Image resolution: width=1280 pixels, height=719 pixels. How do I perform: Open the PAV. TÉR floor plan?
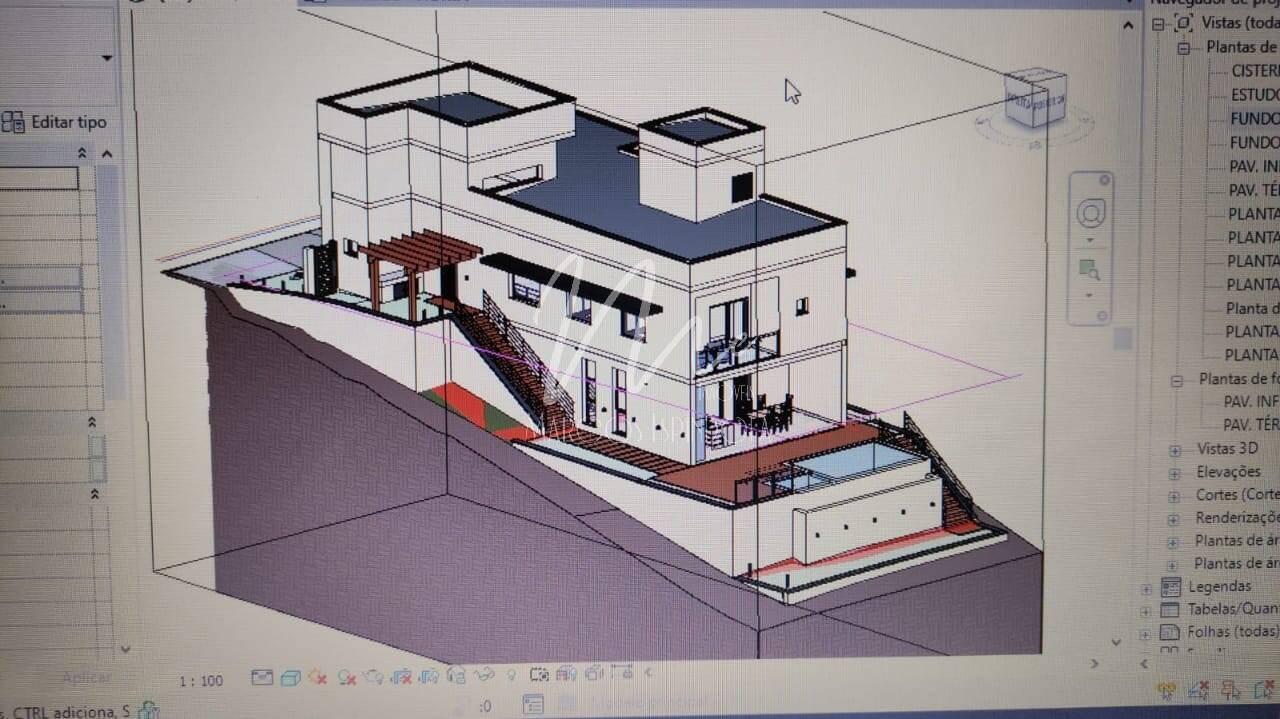[x=1253, y=190]
